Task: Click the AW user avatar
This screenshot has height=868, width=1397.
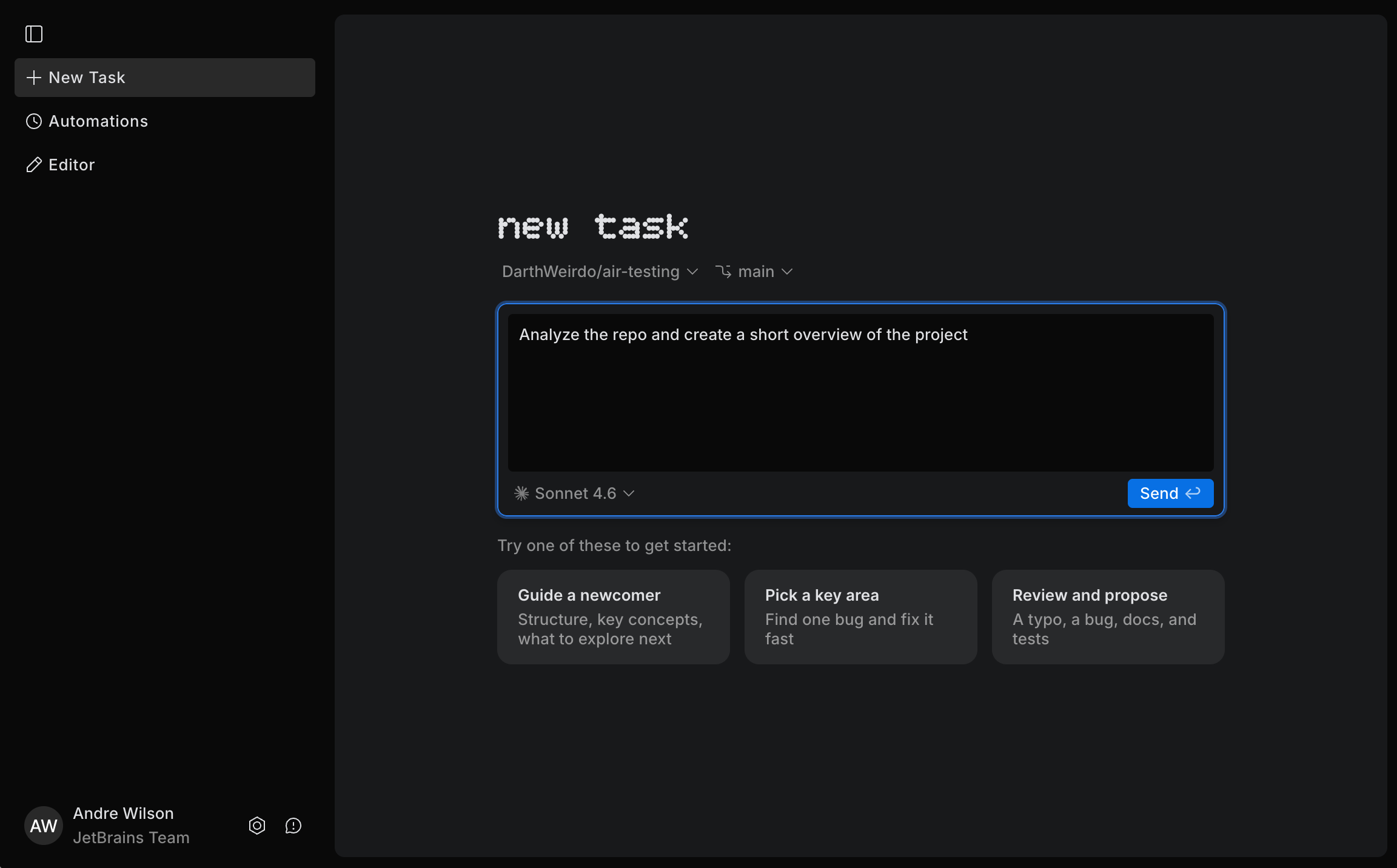Action: (x=44, y=826)
